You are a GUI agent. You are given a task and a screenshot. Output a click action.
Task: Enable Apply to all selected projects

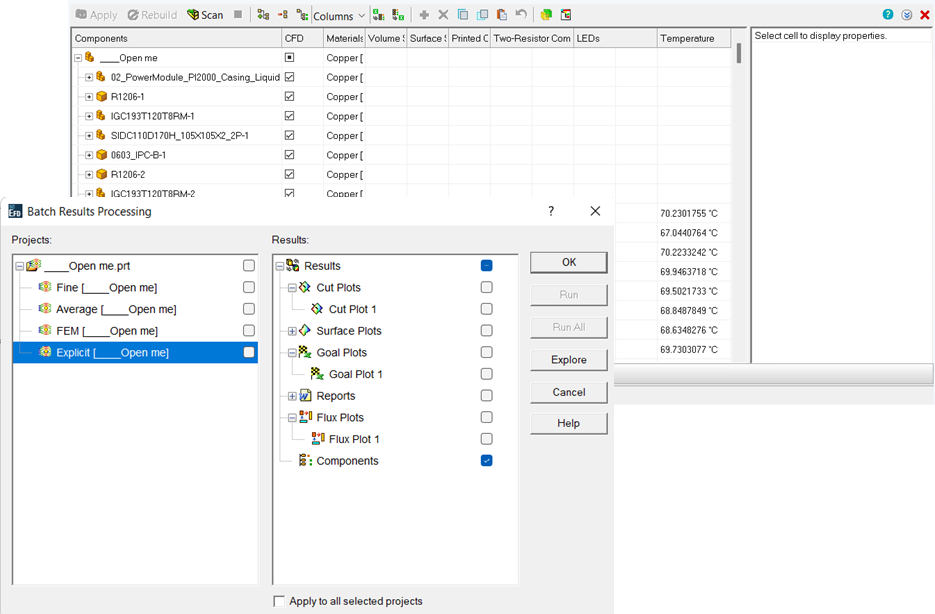[278, 601]
